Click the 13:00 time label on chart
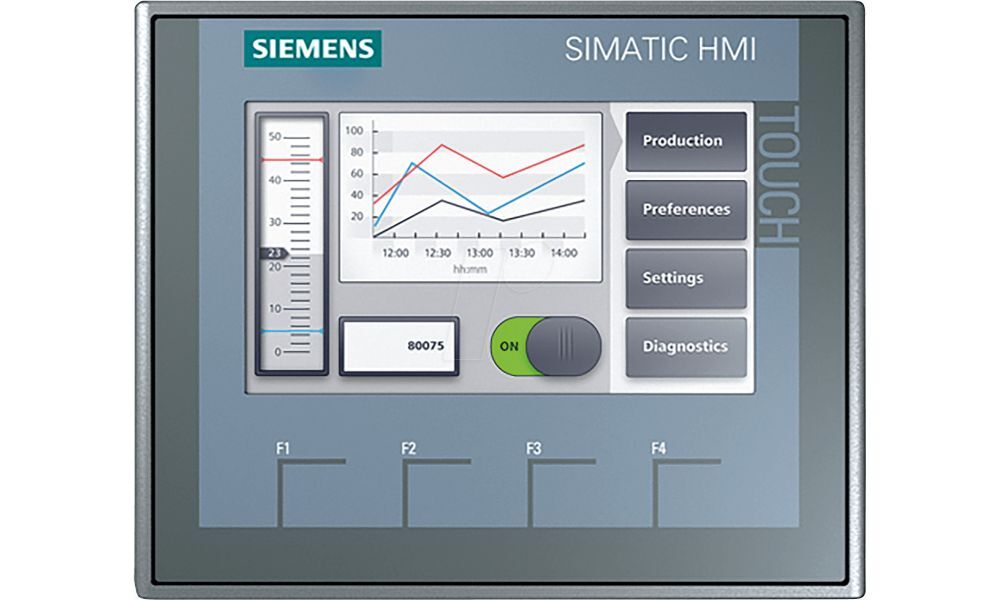Viewport: 1000px width, 600px height. 480,253
